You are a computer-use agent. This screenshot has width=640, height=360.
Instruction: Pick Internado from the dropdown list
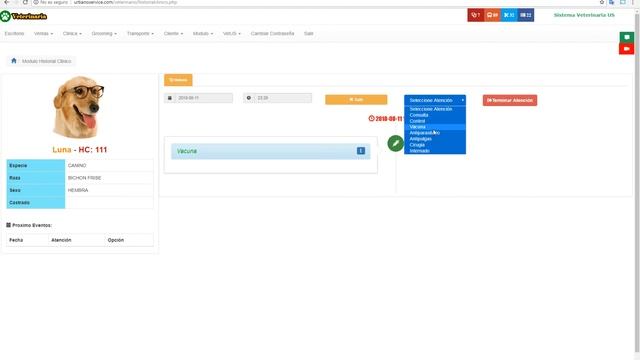pos(435,151)
